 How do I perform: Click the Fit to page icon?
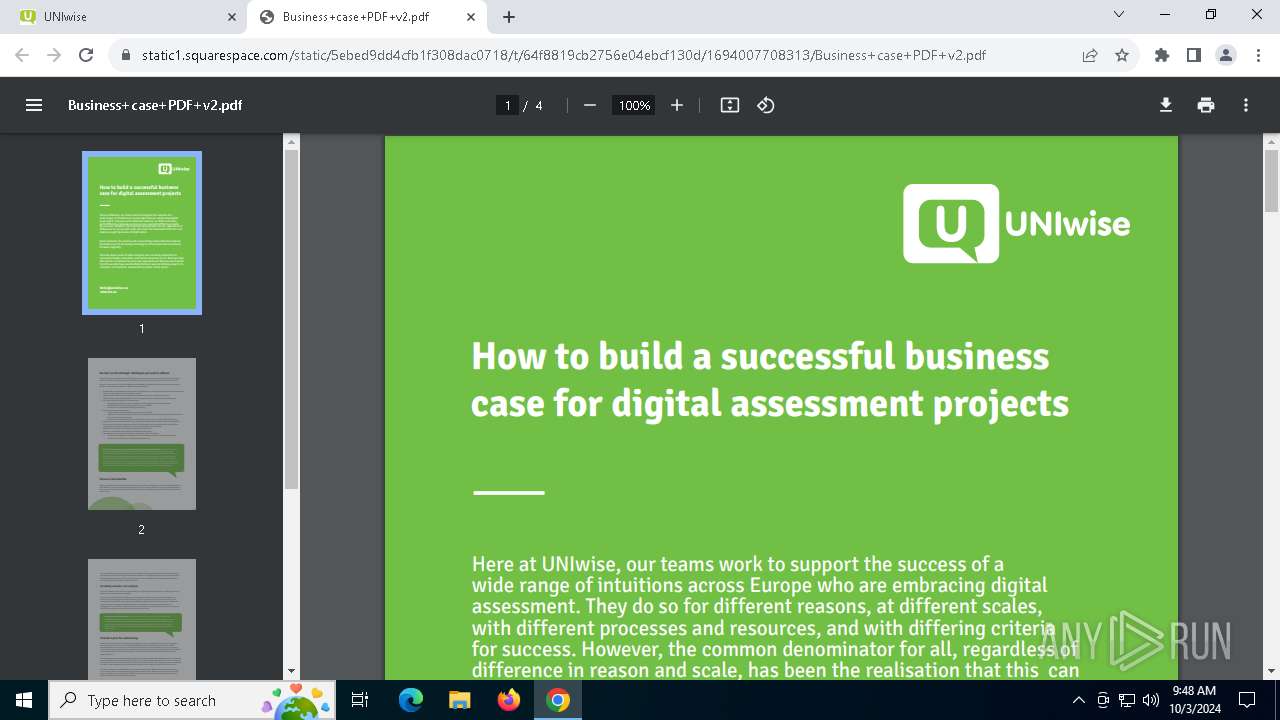pyautogui.click(x=730, y=105)
